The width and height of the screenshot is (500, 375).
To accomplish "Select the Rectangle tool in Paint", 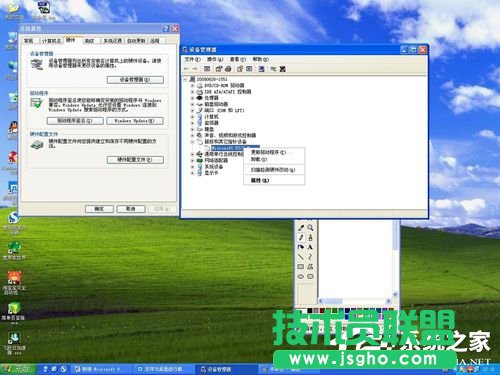I will [301, 266].
